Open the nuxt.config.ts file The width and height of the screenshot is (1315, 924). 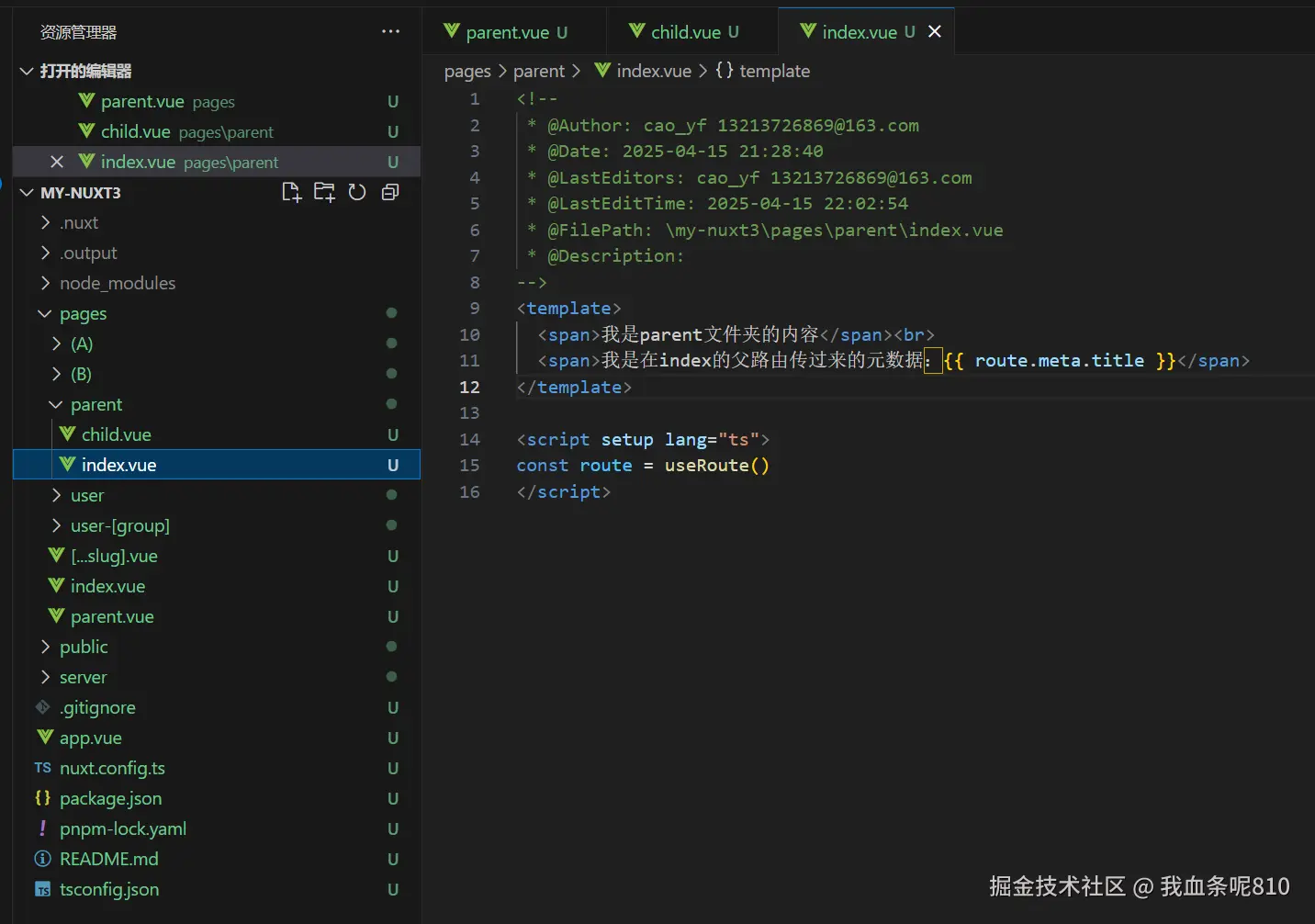click(x=217, y=768)
